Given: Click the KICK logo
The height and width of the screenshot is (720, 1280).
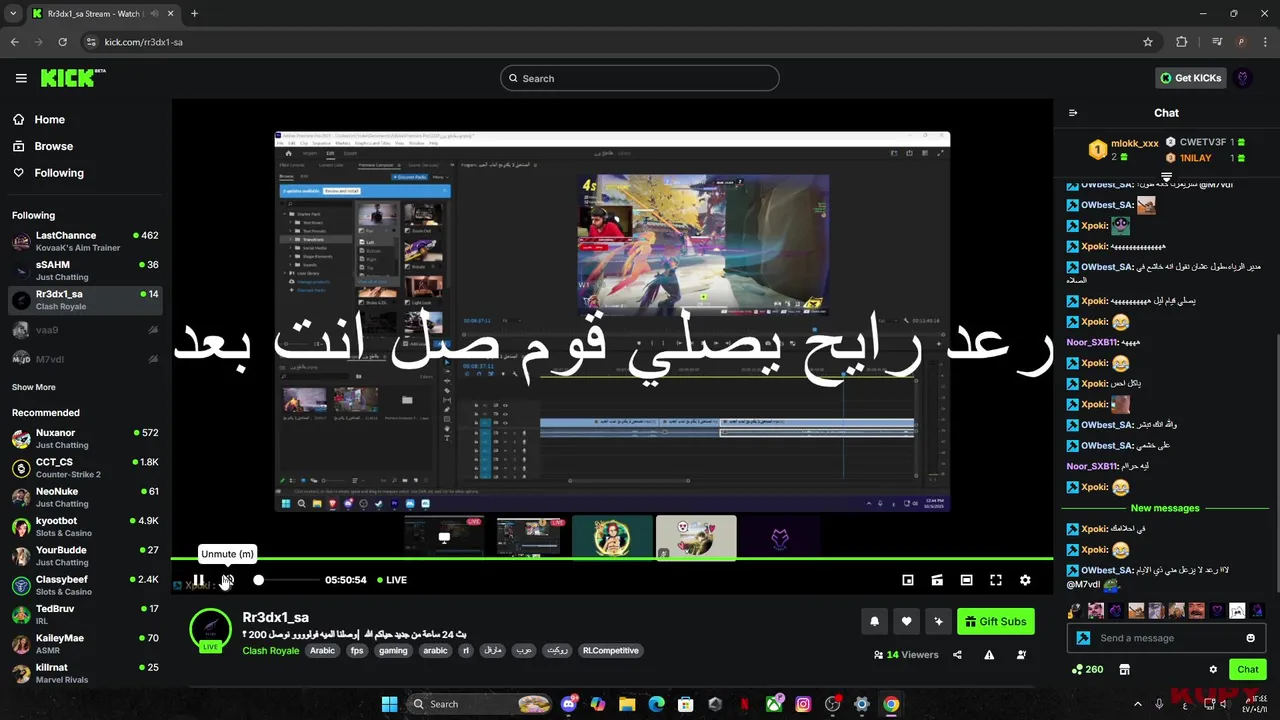Looking at the screenshot, I should (73, 78).
